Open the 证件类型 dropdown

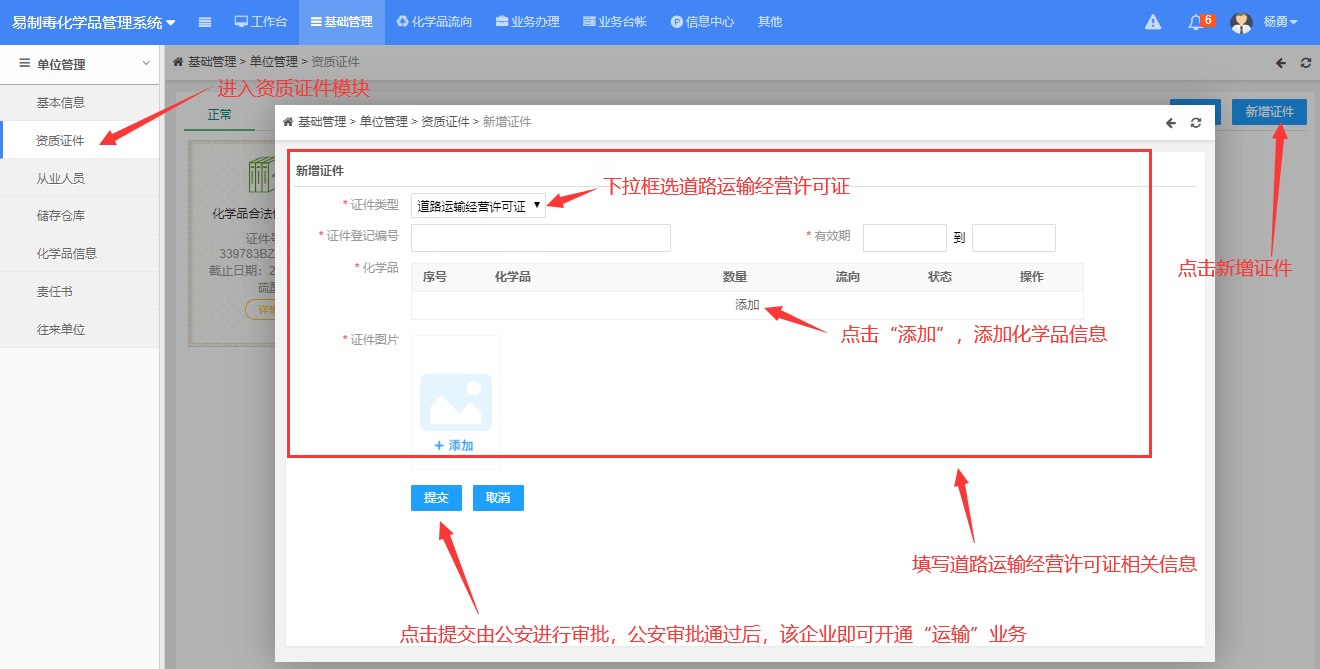[x=478, y=206]
